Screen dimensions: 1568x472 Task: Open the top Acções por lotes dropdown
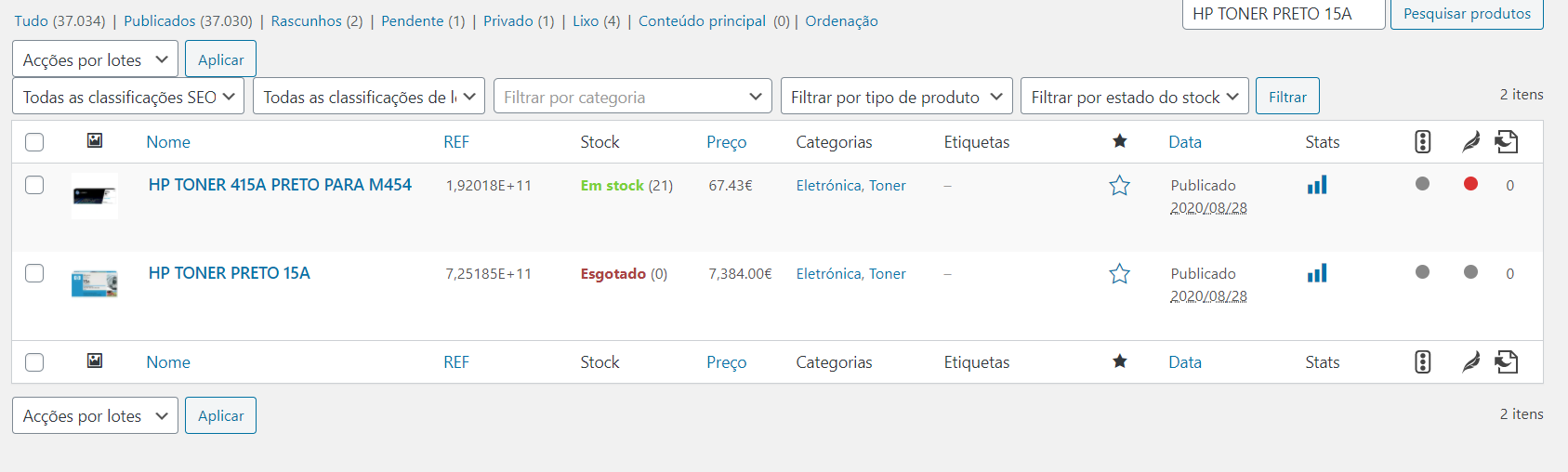pos(95,59)
